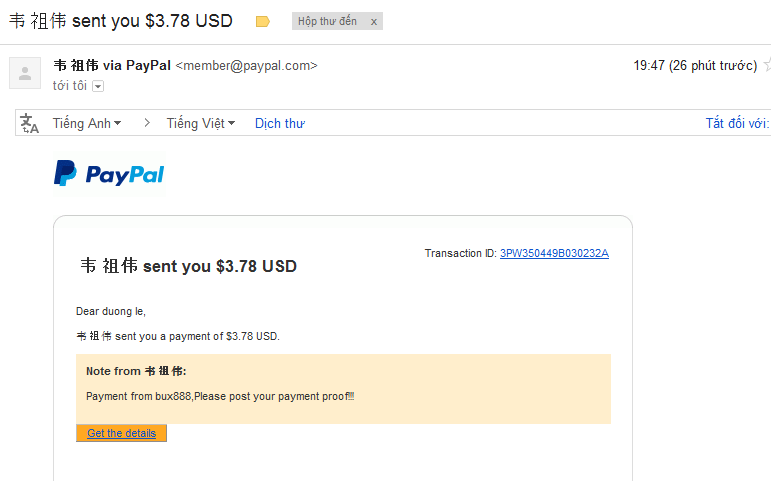Click the translate icon in translation bar

tap(29, 123)
